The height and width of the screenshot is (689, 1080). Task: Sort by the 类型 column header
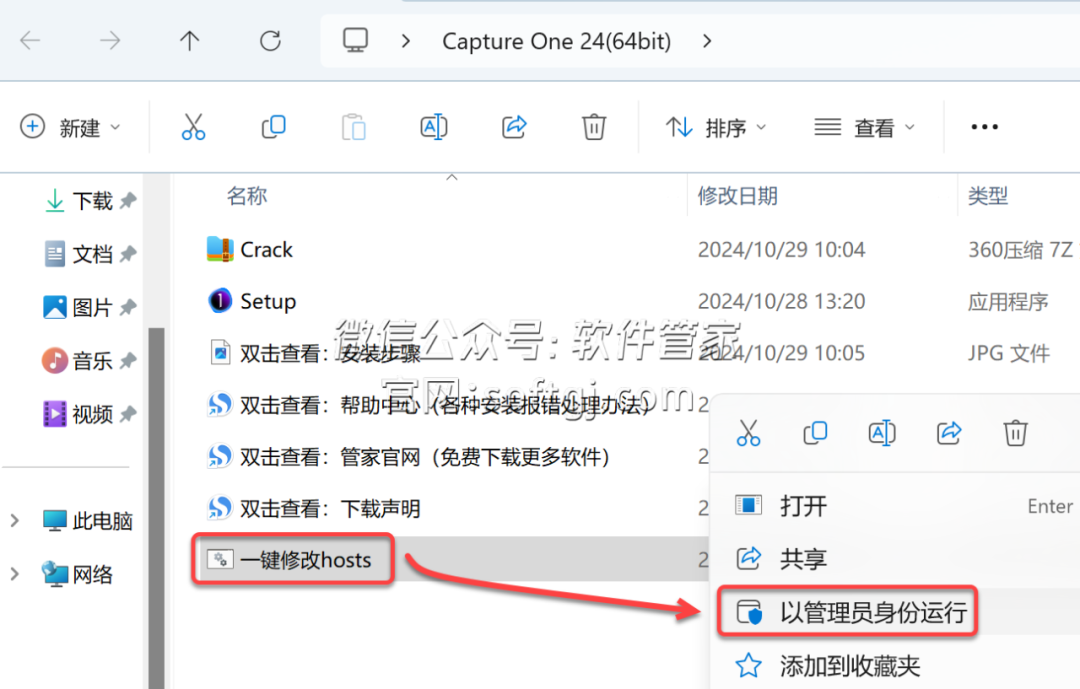coord(988,196)
